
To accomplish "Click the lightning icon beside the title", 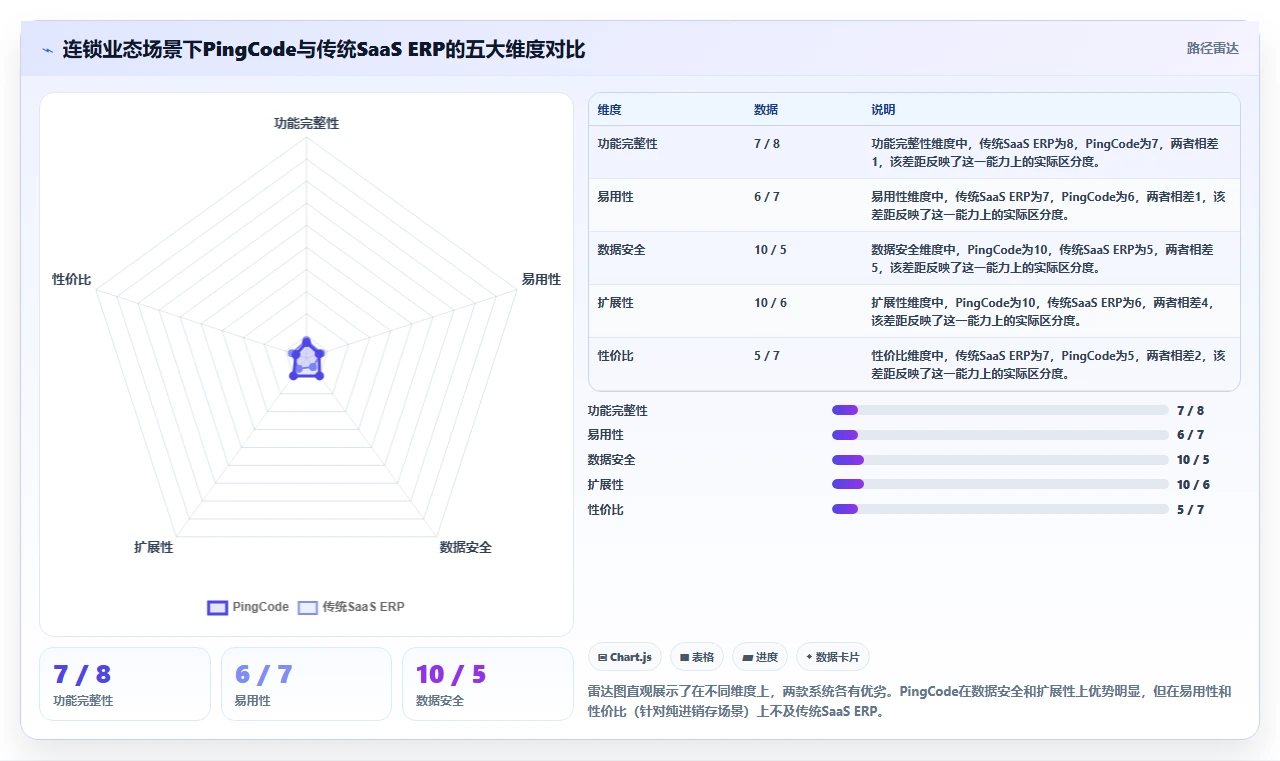I will (47, 50).
